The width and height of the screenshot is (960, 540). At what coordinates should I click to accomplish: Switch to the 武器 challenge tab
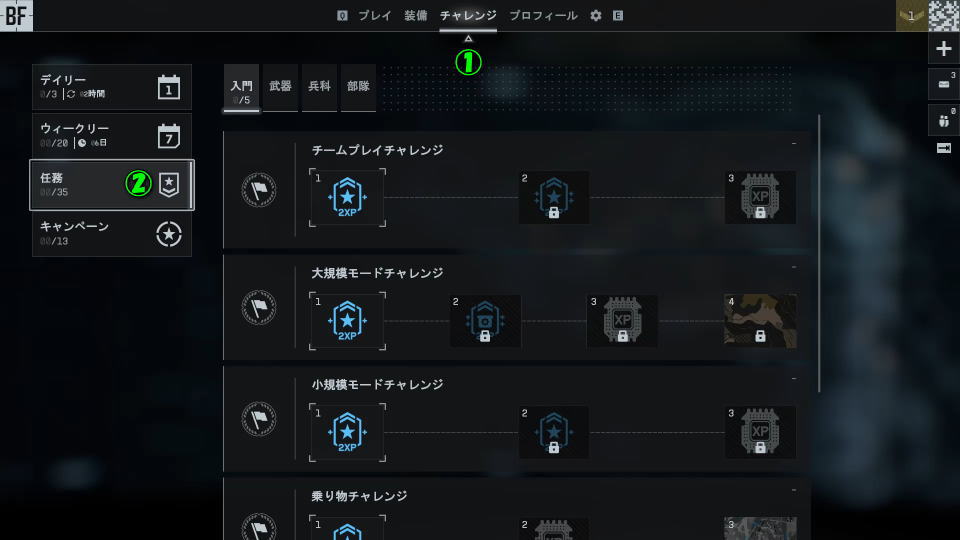[x=280, y=87]
